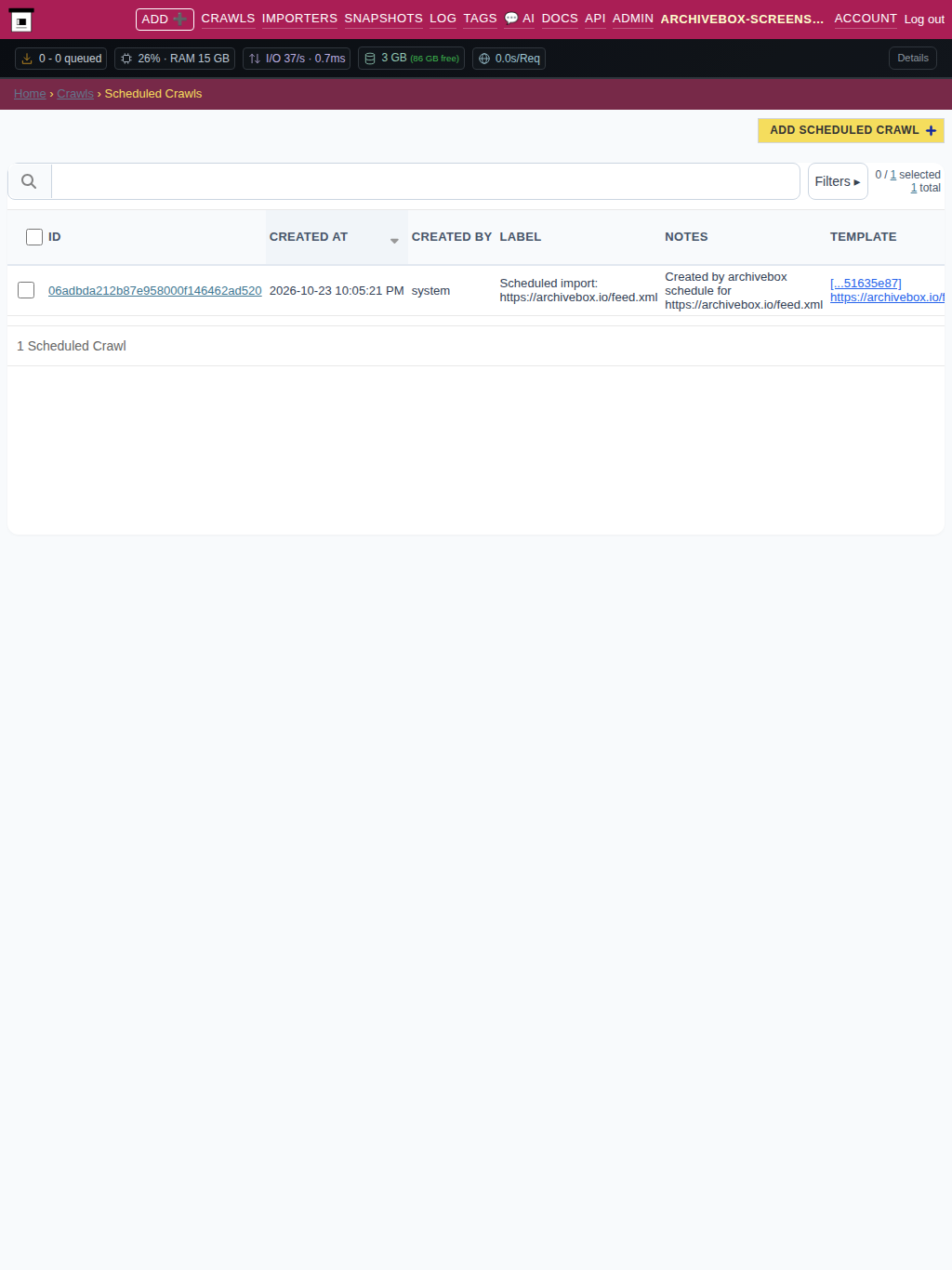
Task: Sort by the ID column header
Action: point(55,237)
